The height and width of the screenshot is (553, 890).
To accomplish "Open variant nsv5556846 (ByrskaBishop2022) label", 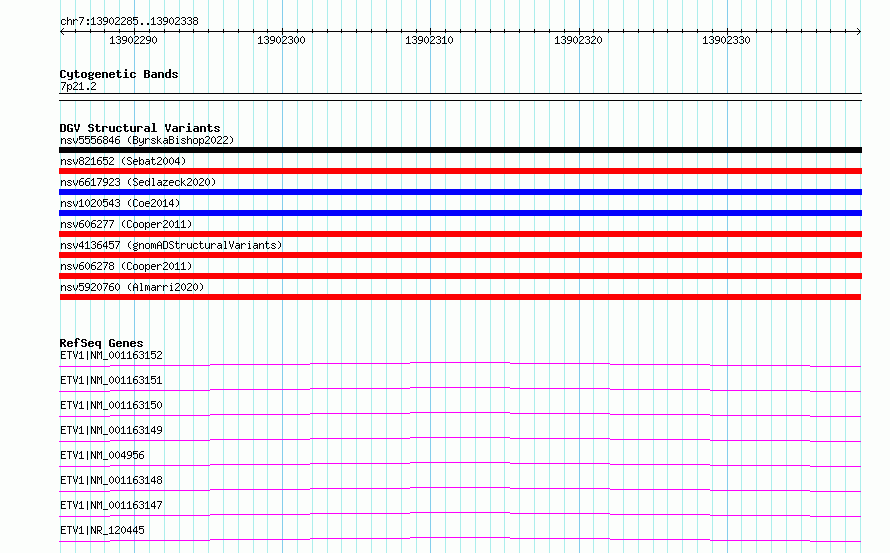I will pyautogui.click(x=147, y=140).
